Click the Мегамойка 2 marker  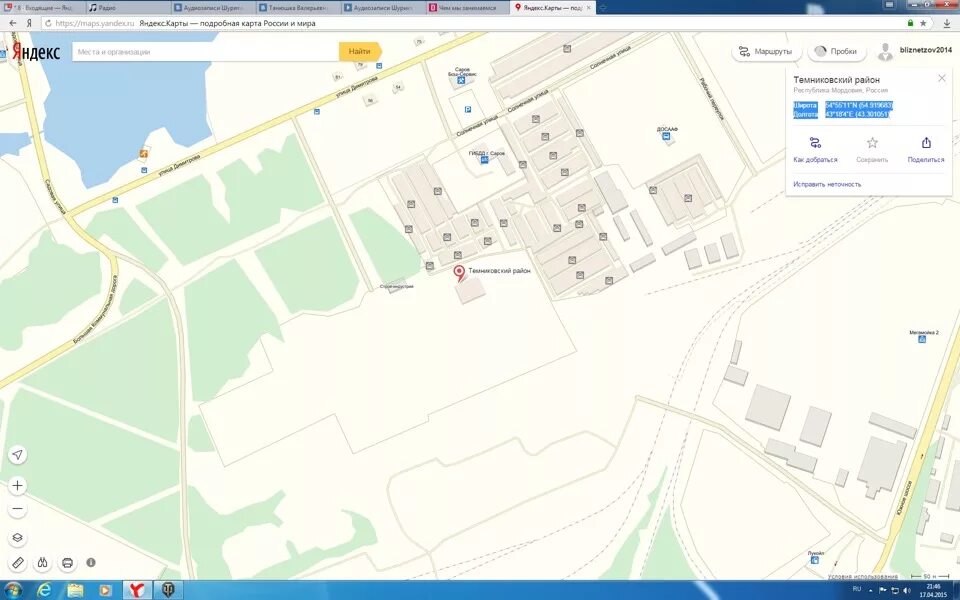922,340
